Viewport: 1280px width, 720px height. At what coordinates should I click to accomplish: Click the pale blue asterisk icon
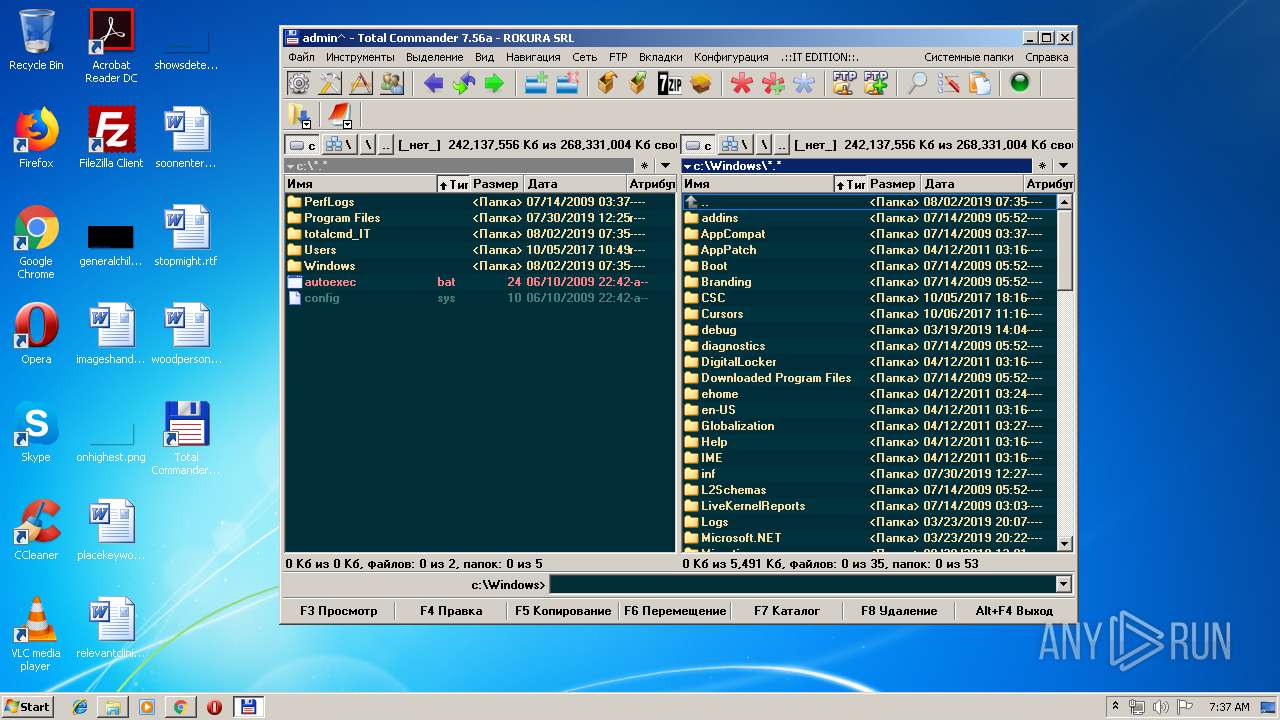pos(804,83)
